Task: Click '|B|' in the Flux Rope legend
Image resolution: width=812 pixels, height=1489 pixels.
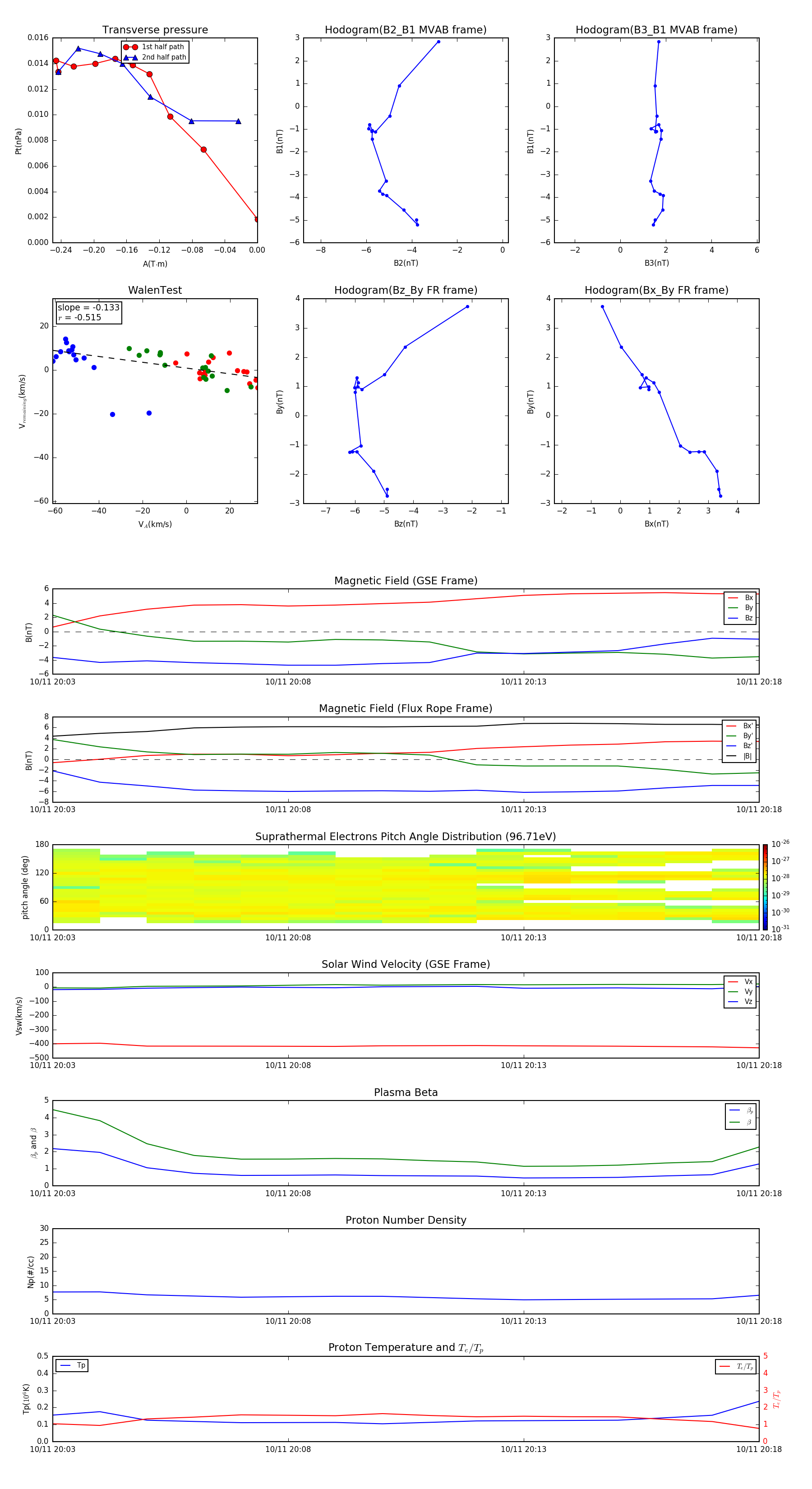Action: click(747, 756)
